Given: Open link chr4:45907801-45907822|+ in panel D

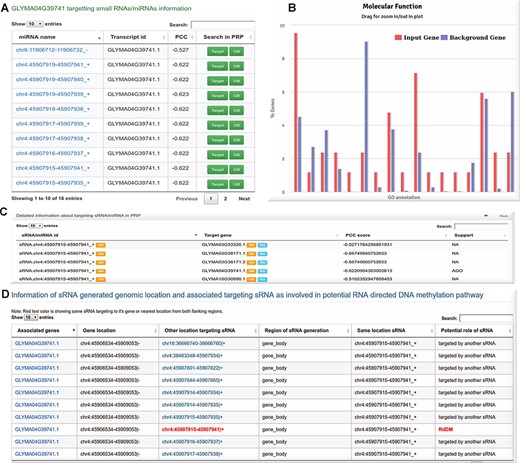Looking at the screenshot, I should [x=192, y=368].
